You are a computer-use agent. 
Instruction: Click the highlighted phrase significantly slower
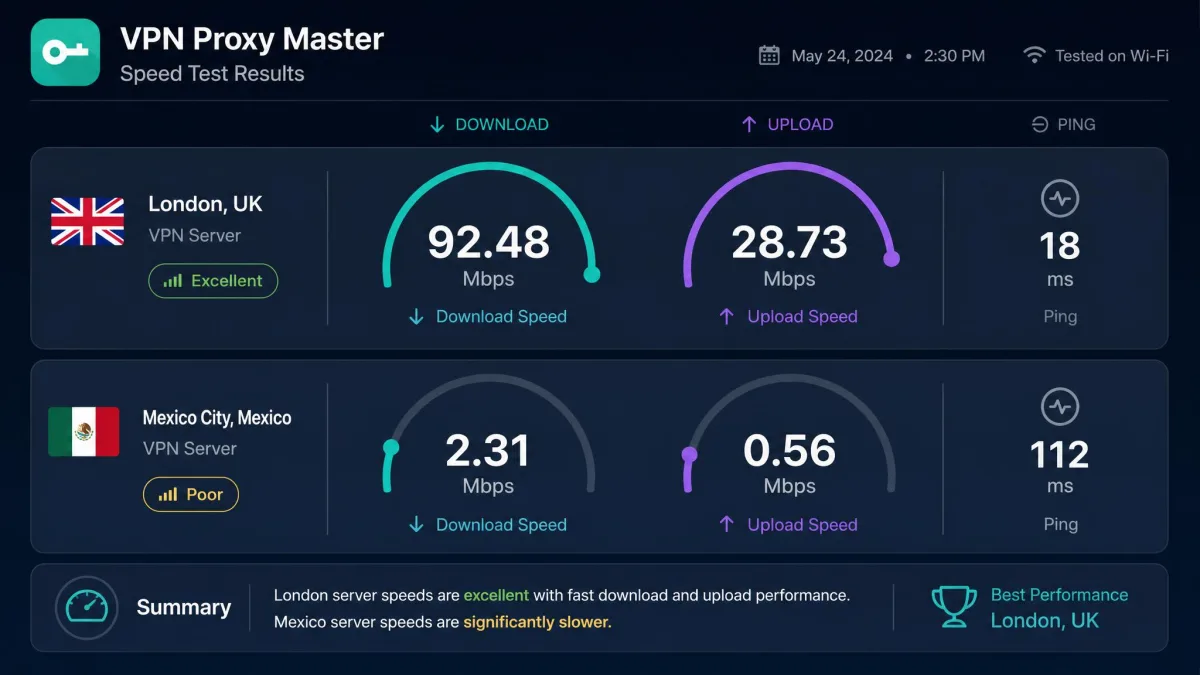pyautogui.click(x=537, y=622)
